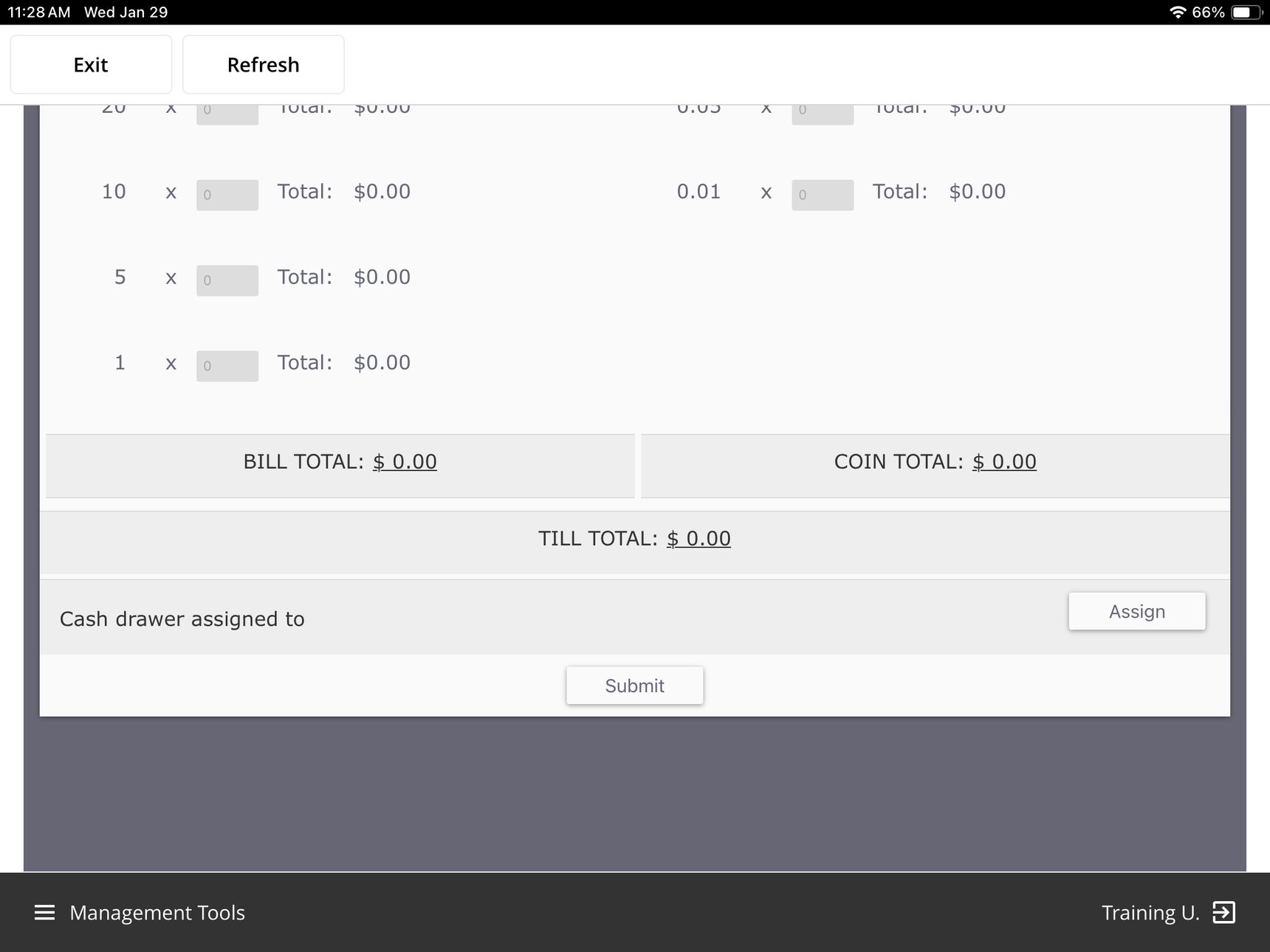The height and width of the screenshot is (952, 1270).
Task: Select the quantity field for 5 bills
Action: tap(227, 280)
